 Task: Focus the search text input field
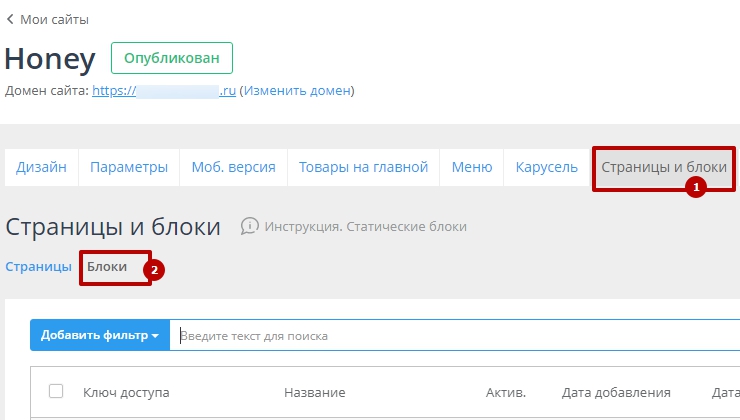(x=450, y=336)
